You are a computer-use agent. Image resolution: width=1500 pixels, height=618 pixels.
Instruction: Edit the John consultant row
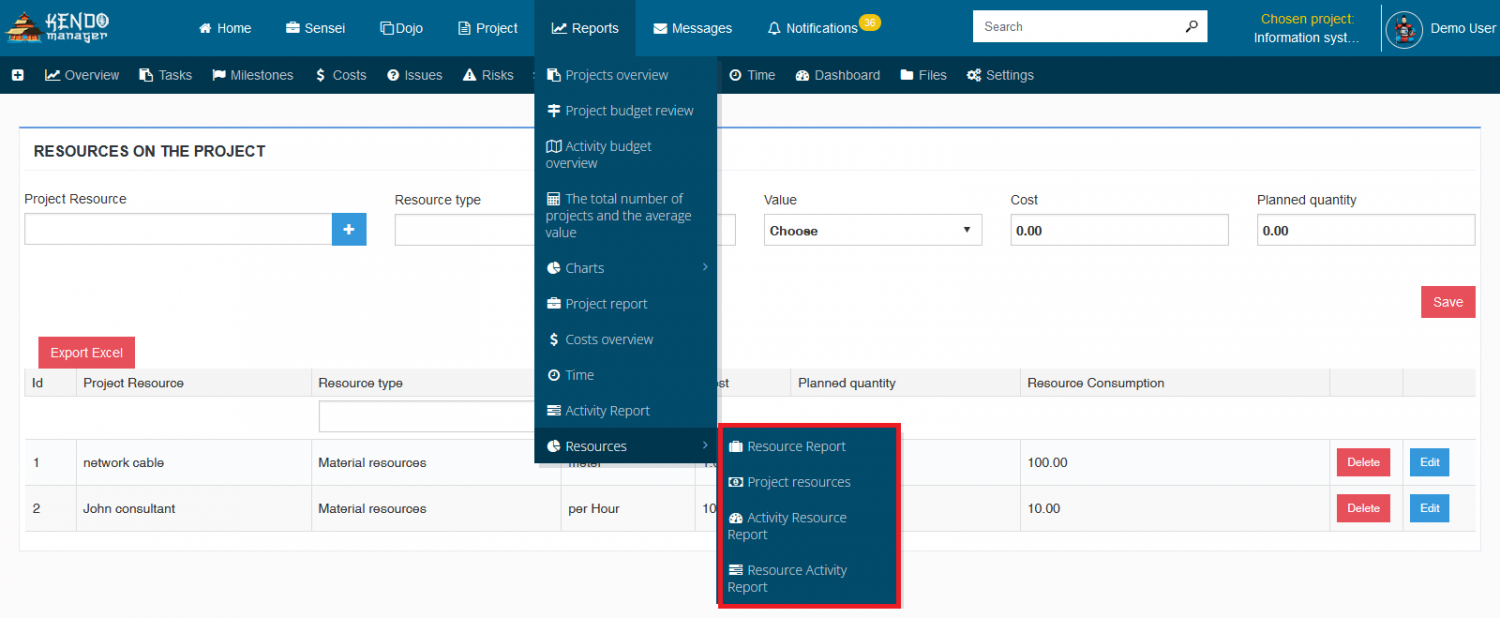pyautogui.click(x=1430, y=508)
